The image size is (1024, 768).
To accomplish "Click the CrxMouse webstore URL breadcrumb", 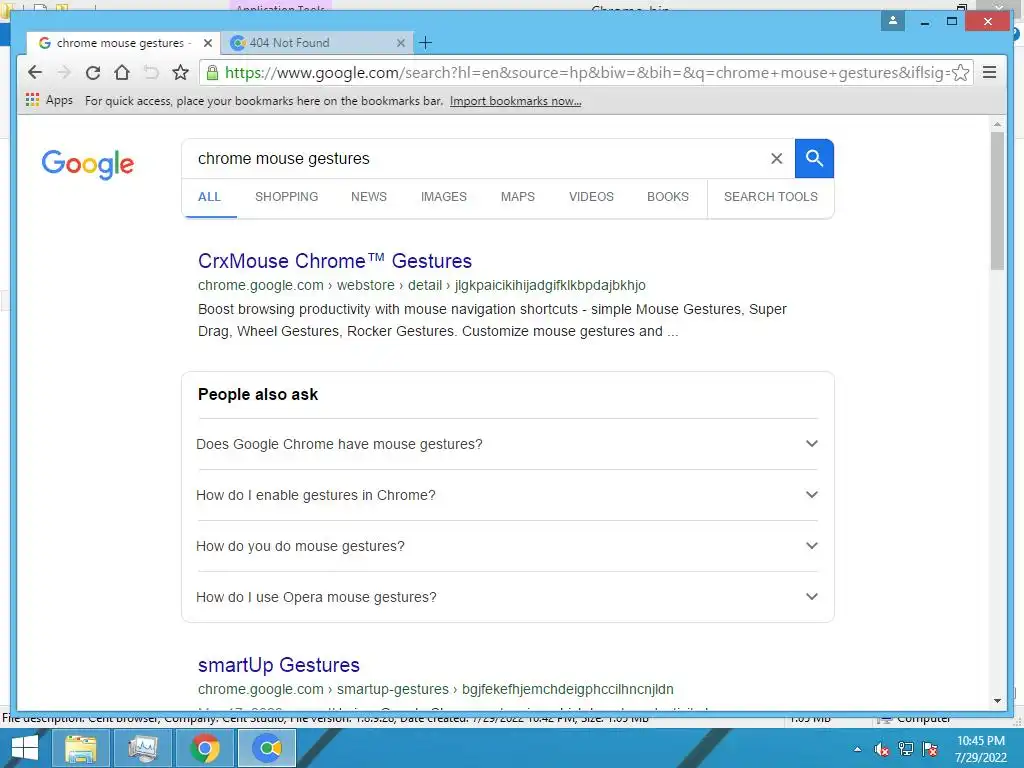I will [x=421, y=285].
